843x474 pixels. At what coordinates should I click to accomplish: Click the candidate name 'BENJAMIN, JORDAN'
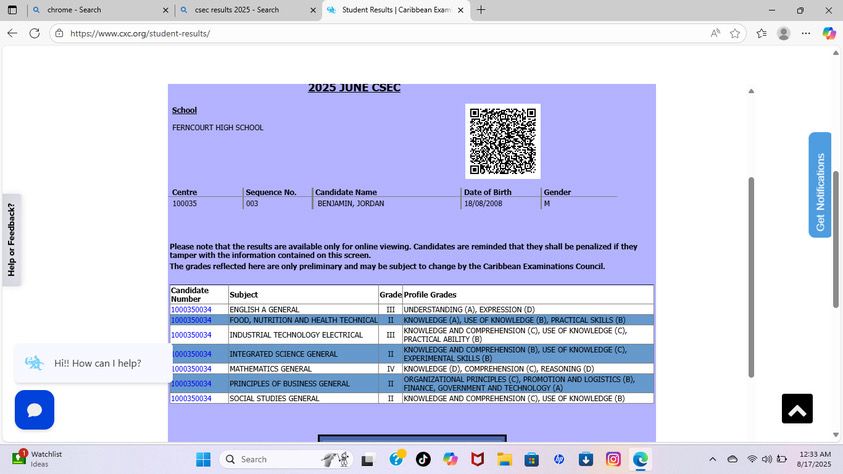(351, 203)
